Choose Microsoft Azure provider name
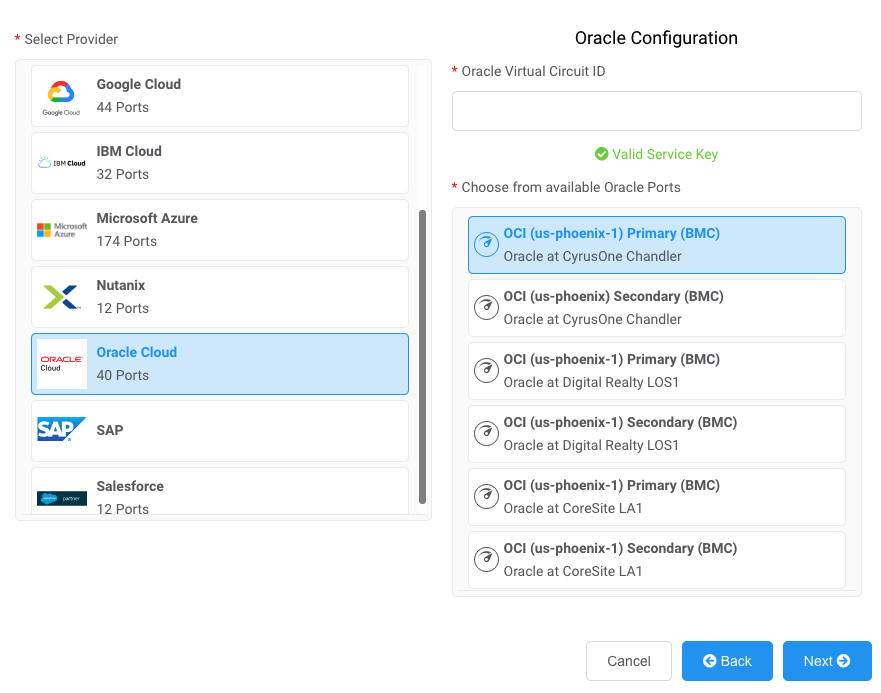The width and height of the screenshot is (881, 693). pos(147,218)
